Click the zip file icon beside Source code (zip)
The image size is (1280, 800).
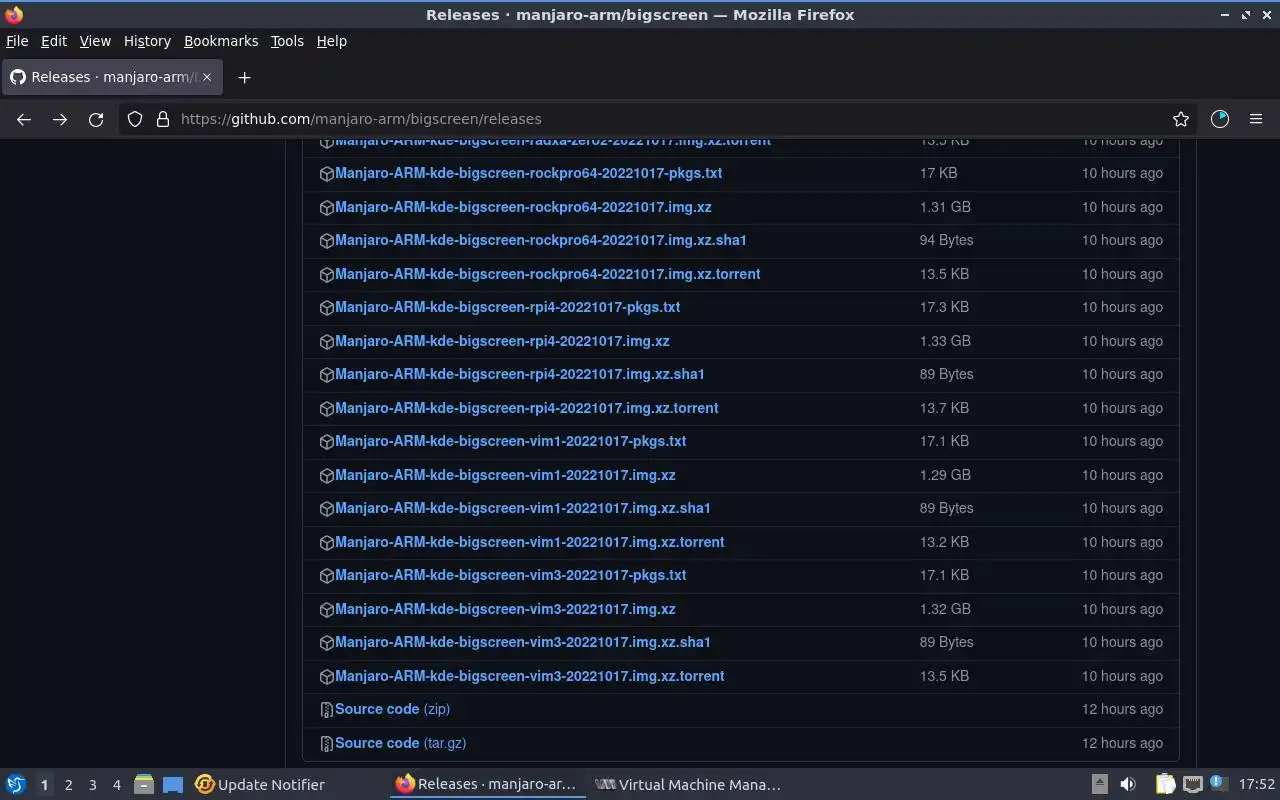(326, 710)
